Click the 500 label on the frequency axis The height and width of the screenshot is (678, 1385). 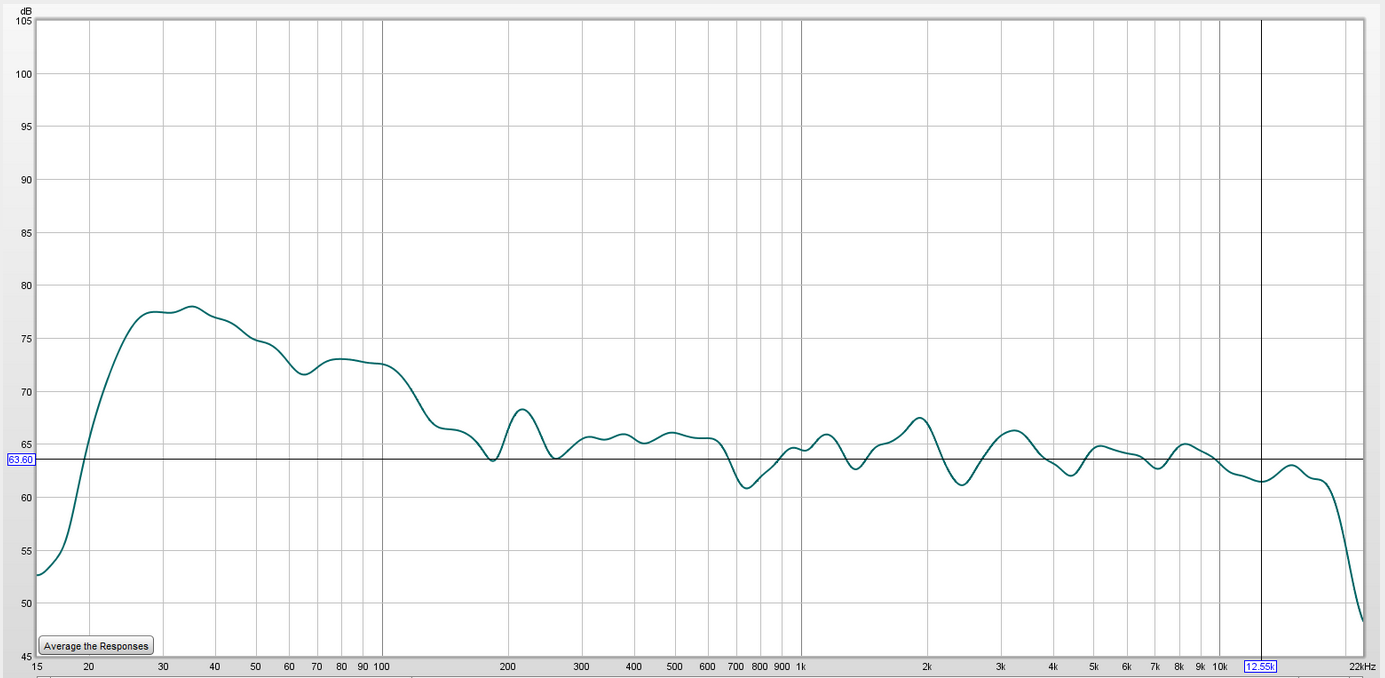[674, 666]
